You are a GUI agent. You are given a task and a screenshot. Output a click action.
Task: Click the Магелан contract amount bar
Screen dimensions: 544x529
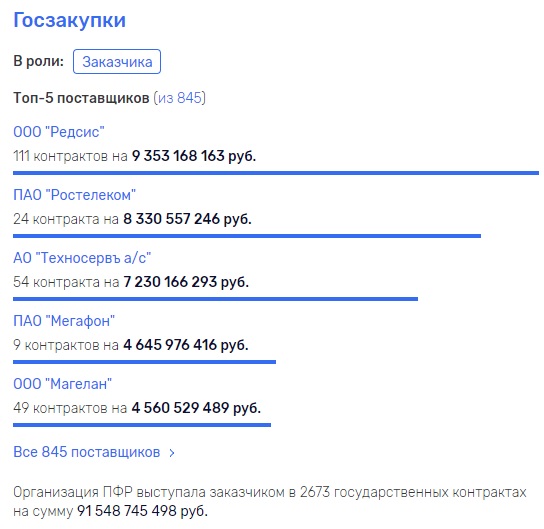[x=142, y=425]
